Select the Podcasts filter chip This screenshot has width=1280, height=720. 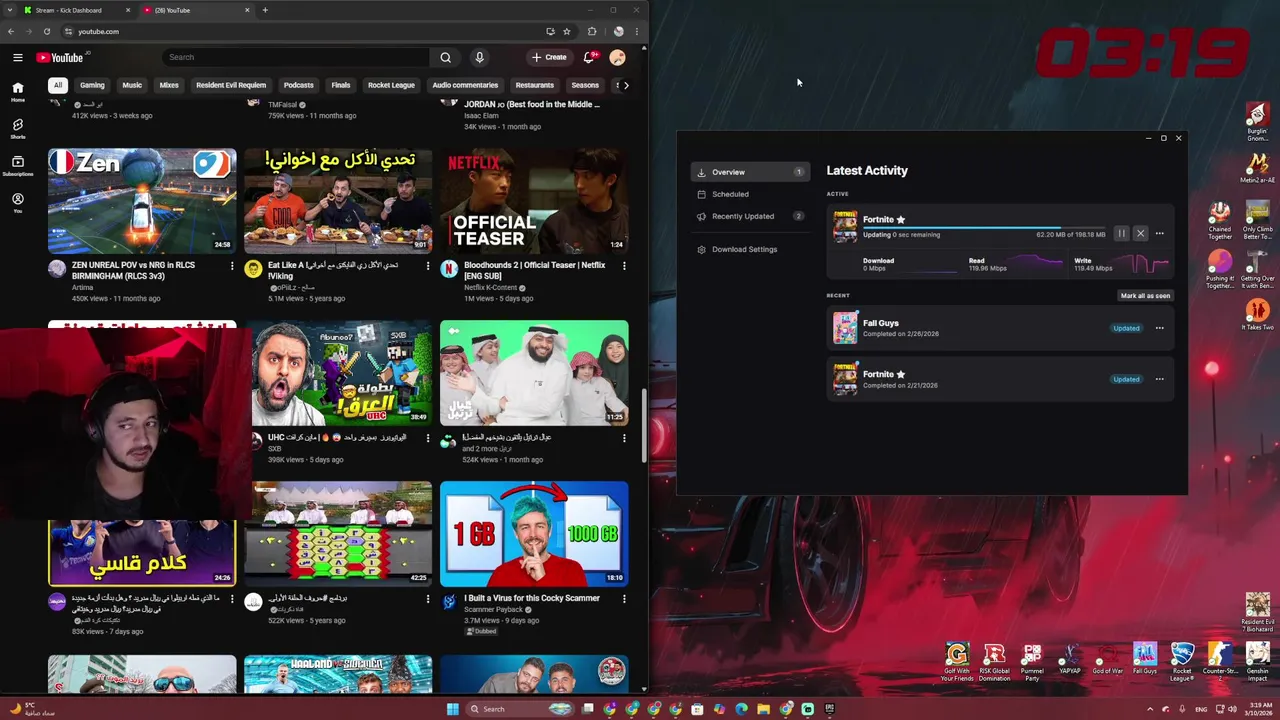tap(298, 85)
